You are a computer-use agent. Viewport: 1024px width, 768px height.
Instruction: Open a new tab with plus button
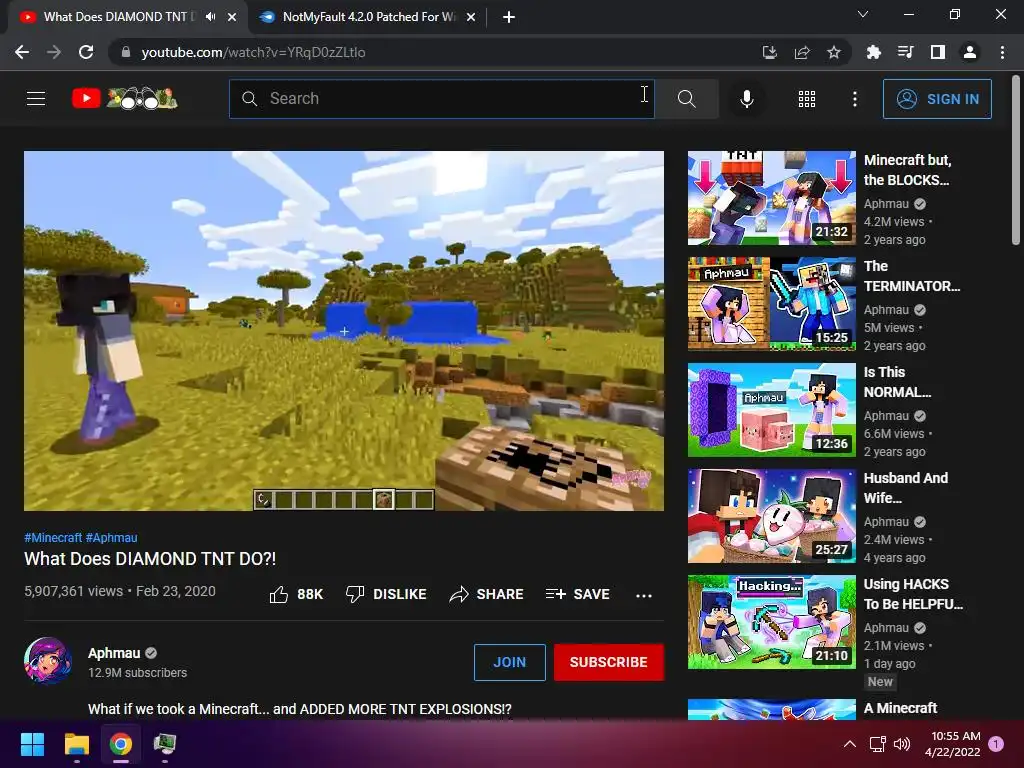tap(509, 17)
